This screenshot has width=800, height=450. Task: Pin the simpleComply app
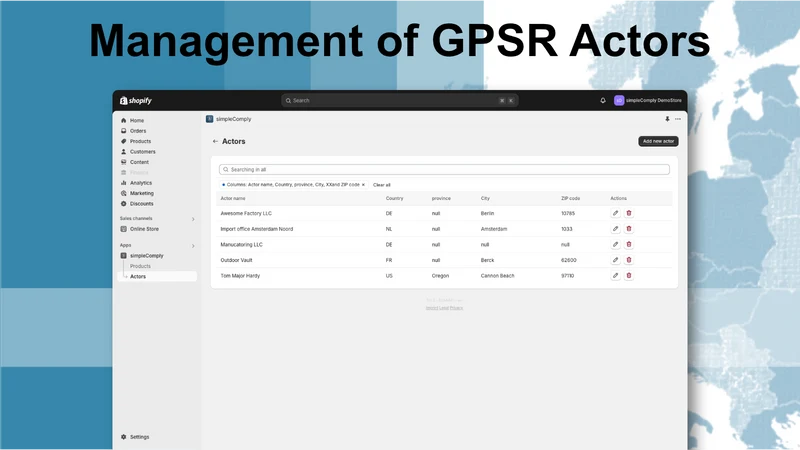[x=667, y=119]
